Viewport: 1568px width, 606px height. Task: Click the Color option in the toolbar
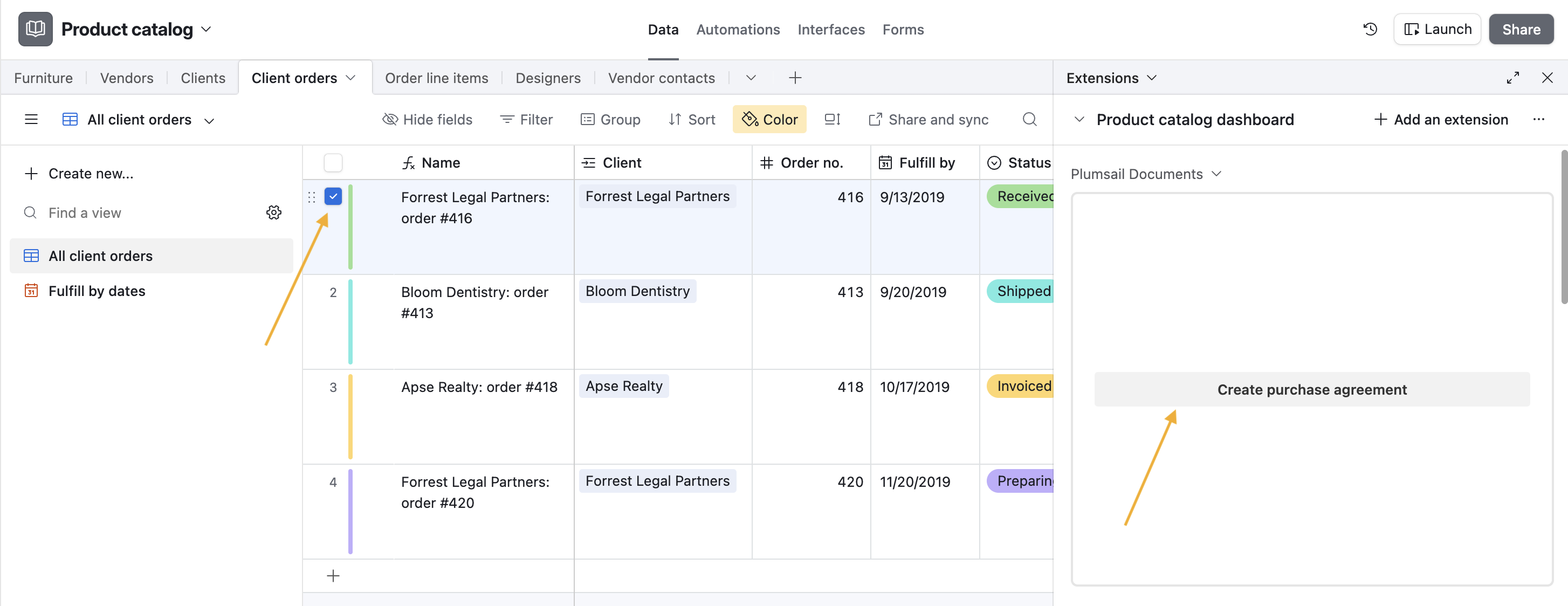[769, 119]
